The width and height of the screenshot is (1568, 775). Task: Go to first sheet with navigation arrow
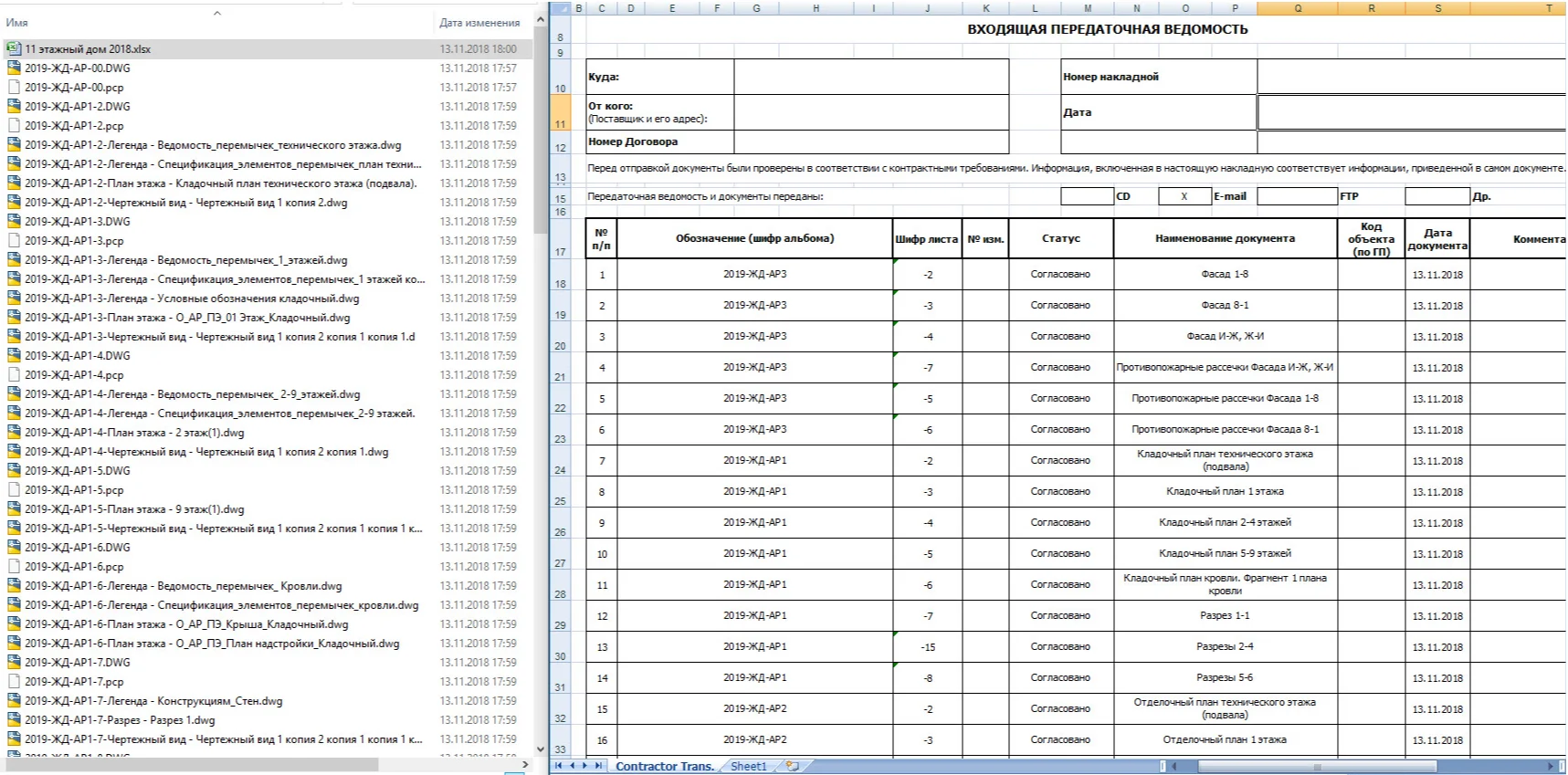tap(559, 766)
